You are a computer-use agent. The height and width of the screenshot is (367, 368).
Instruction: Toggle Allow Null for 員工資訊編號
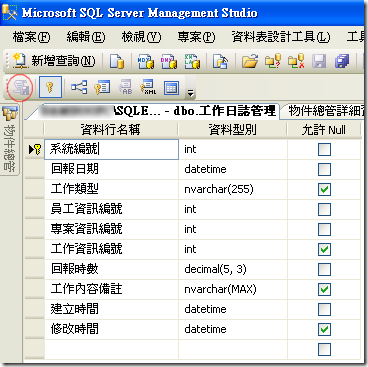(324, 209)
